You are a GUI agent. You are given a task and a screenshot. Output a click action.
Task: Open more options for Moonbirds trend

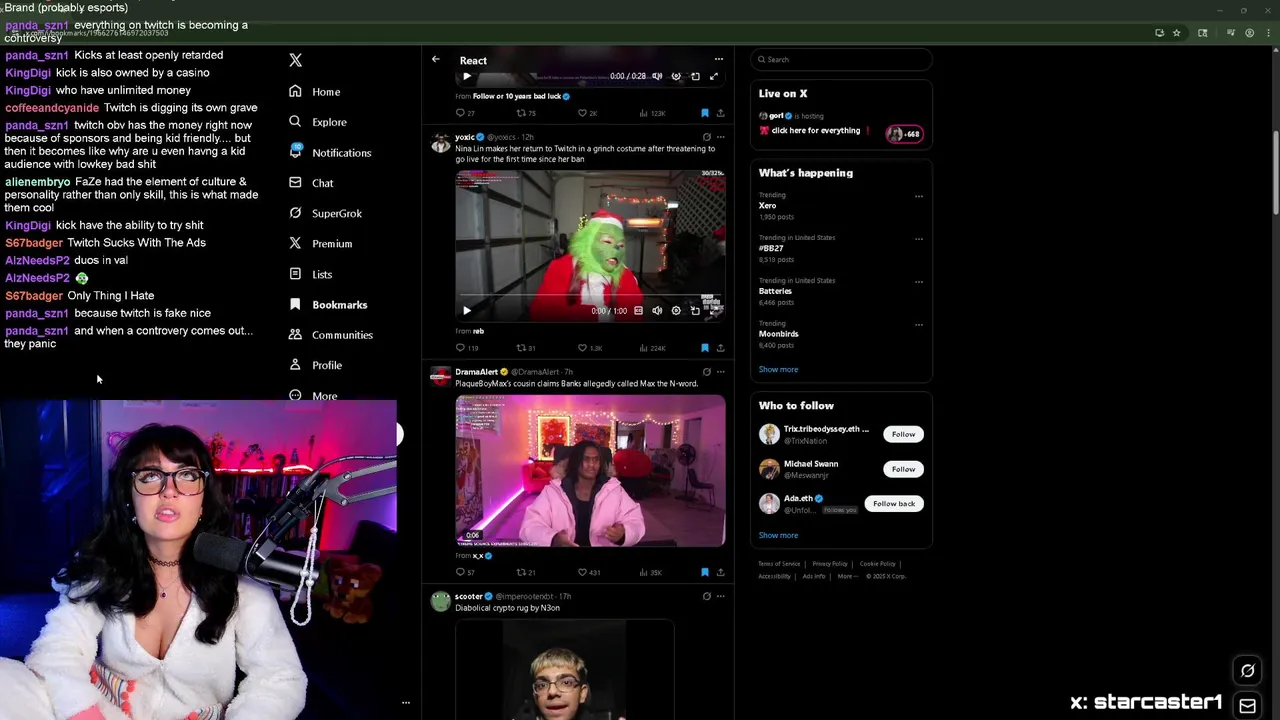click(x=919, y=324)
